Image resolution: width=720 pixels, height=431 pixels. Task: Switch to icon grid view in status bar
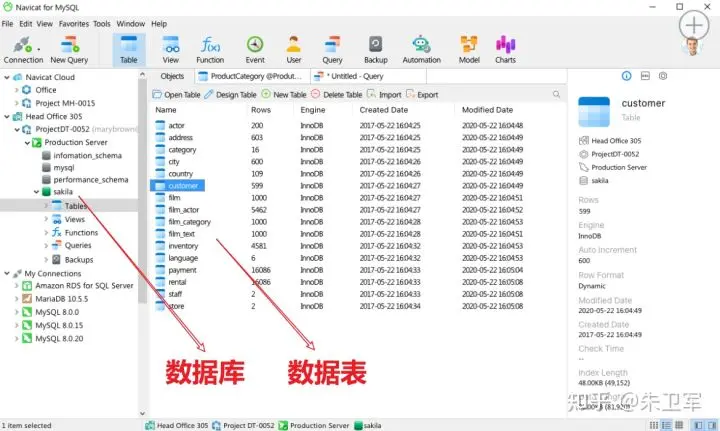pos(653,425)
